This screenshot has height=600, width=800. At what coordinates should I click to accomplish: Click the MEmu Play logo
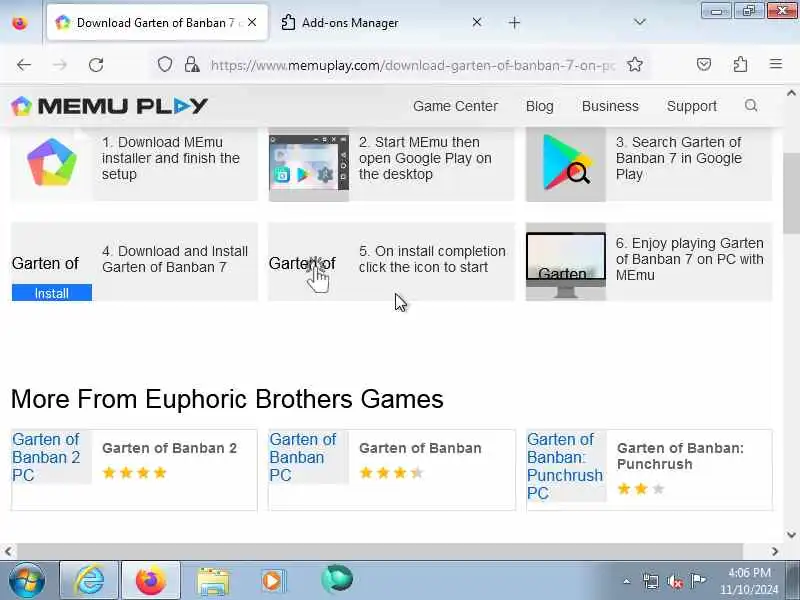coord(109,106)
